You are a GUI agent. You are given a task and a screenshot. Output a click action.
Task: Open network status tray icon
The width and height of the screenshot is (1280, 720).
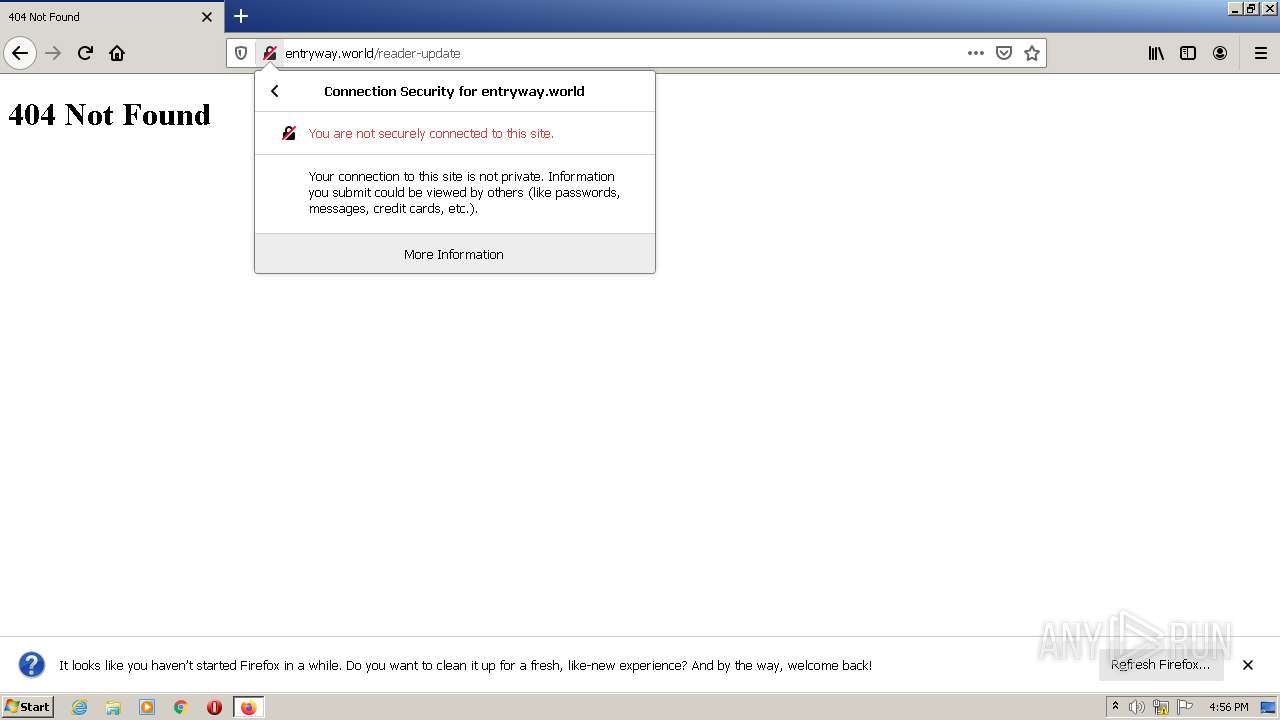pyautogui.click(x=1161, y=707)
